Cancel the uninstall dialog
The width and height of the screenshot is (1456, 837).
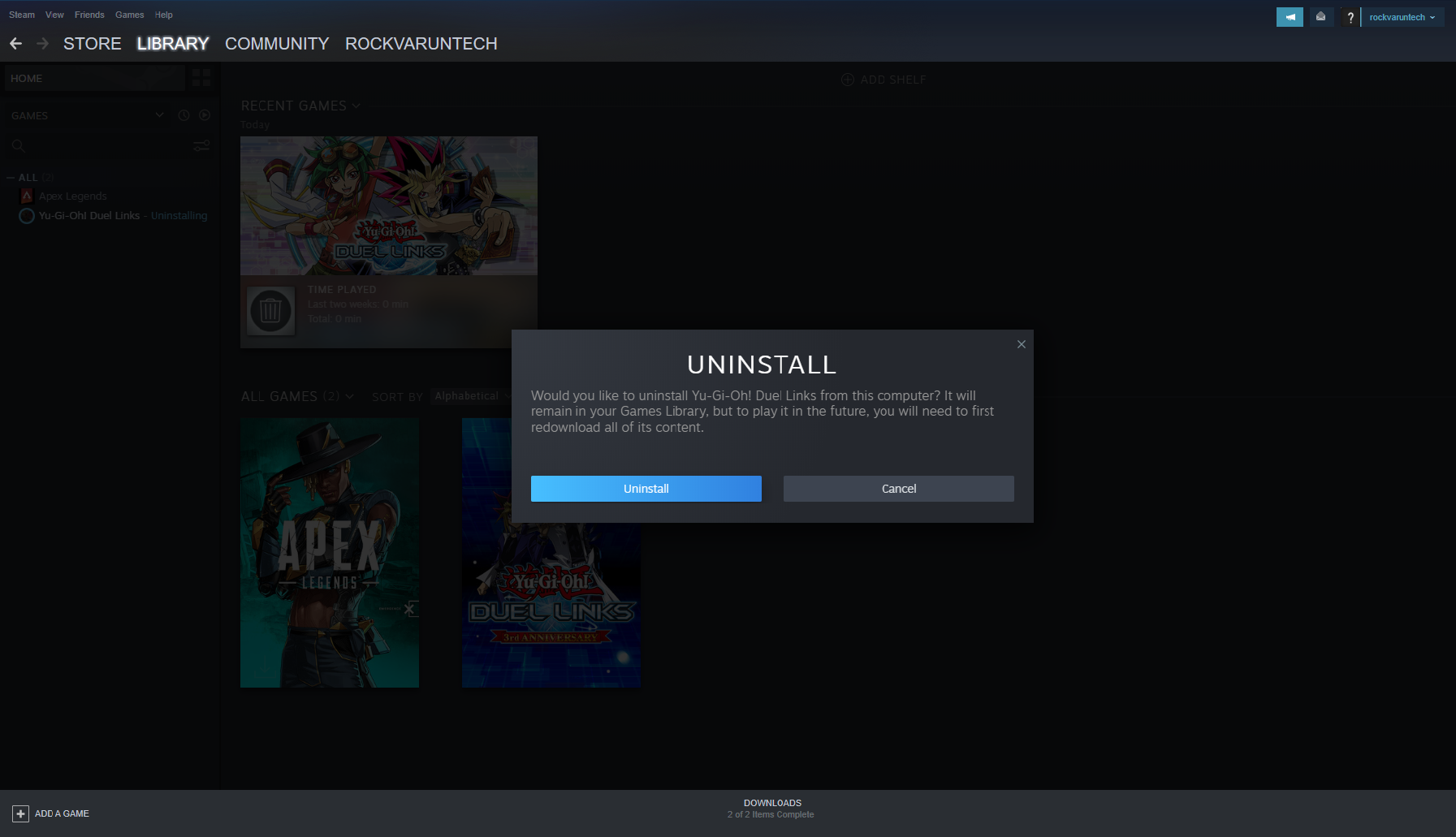[898, 488]
